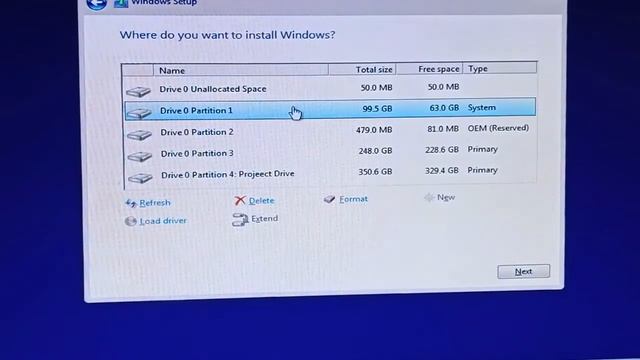This screenshot has height=360, width=640.
Task: Open Load driver option
Action: 163,221
